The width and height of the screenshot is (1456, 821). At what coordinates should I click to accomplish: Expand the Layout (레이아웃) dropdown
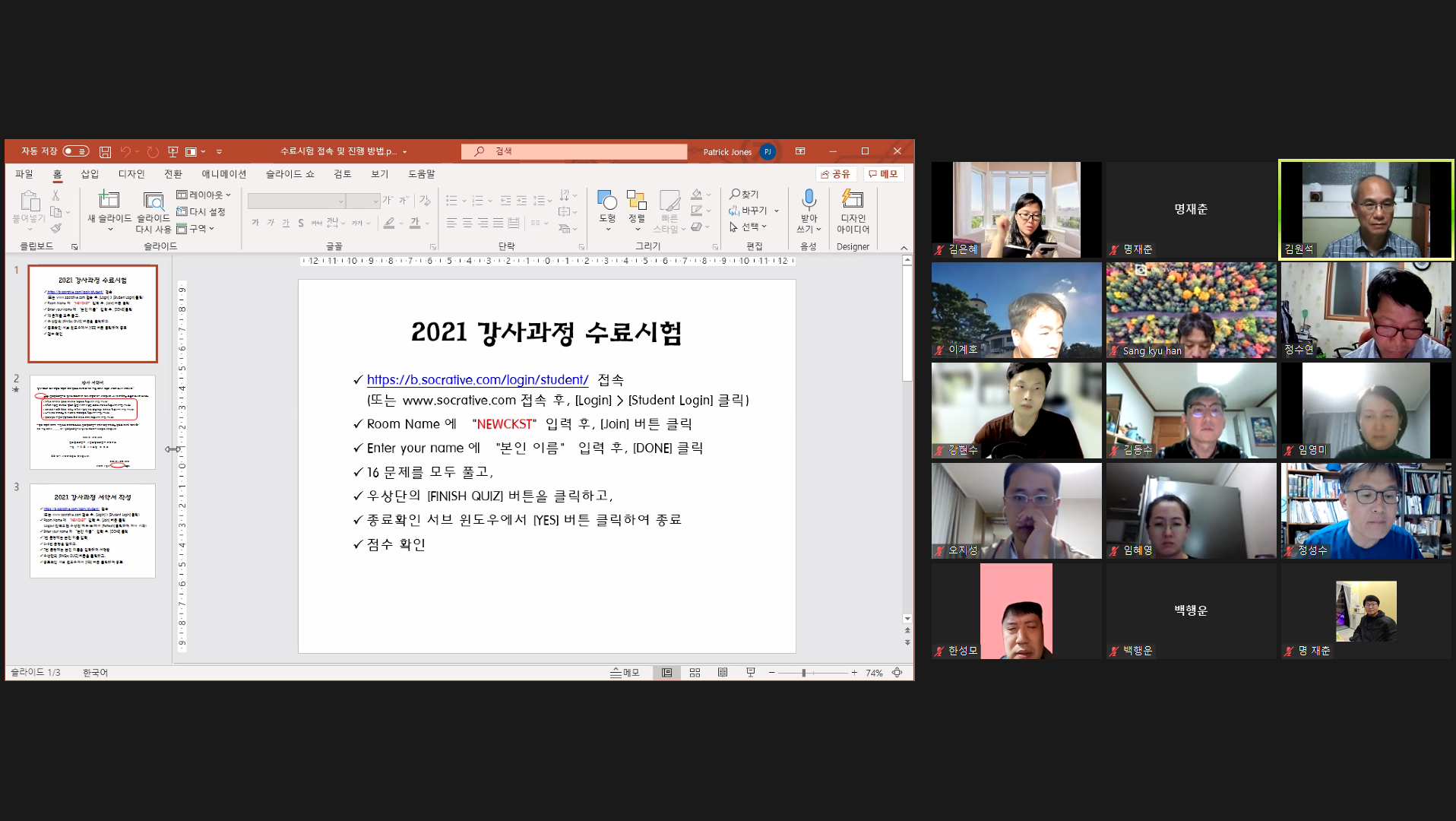[203, 195]
